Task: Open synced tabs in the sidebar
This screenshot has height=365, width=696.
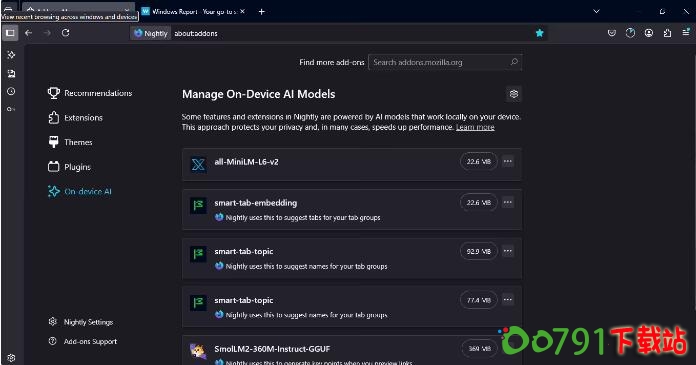Action: [x=11, y=73]
